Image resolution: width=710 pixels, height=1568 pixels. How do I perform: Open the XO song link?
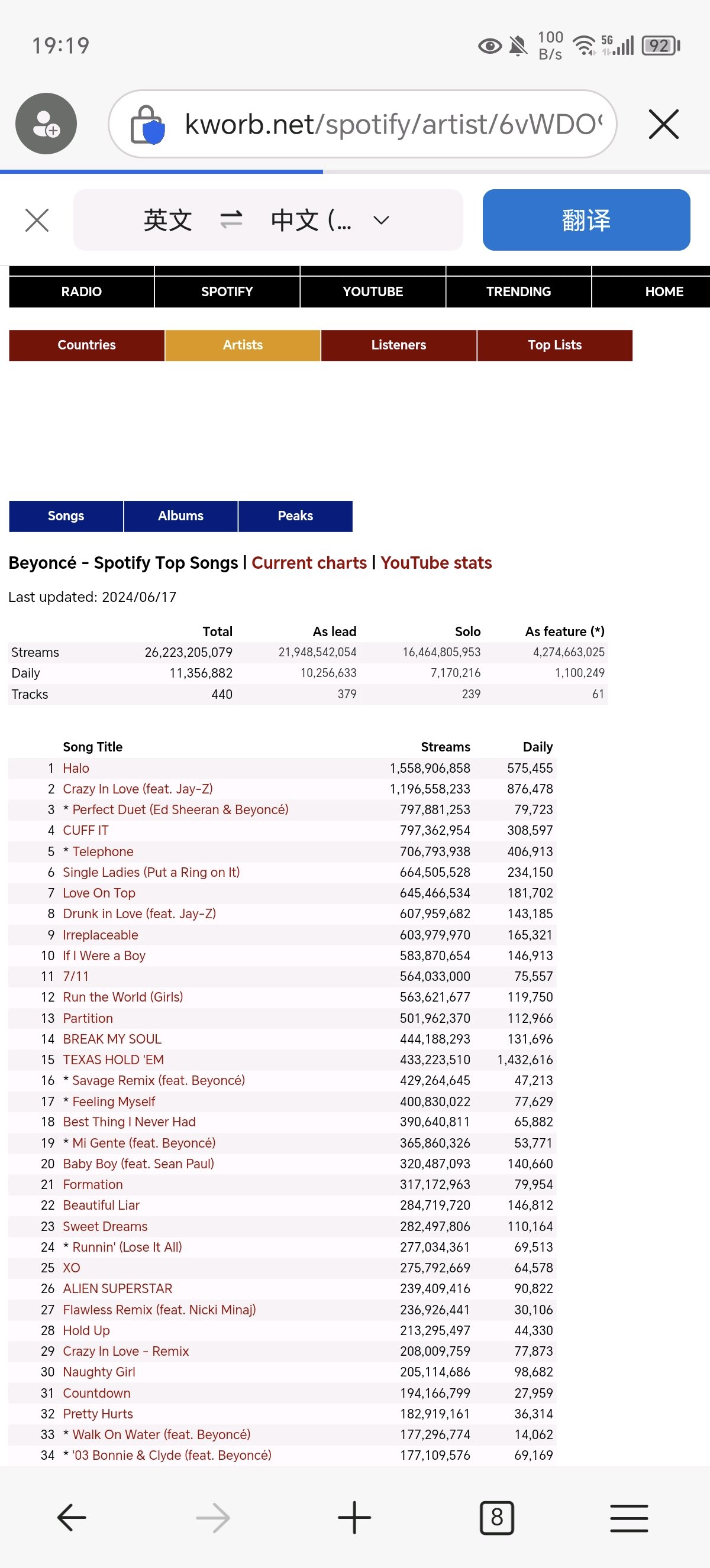click(72, 1268)
